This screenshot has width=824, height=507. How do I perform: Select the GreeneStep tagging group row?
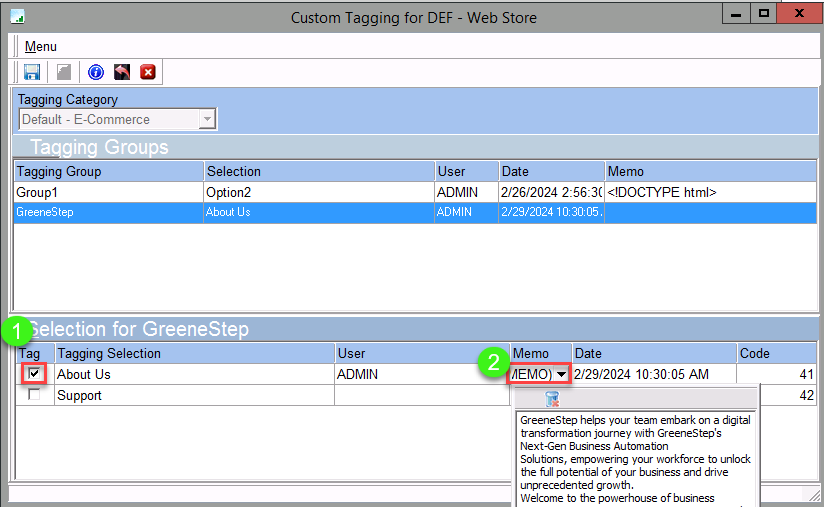pyautogui.click(x=108, y=212)
